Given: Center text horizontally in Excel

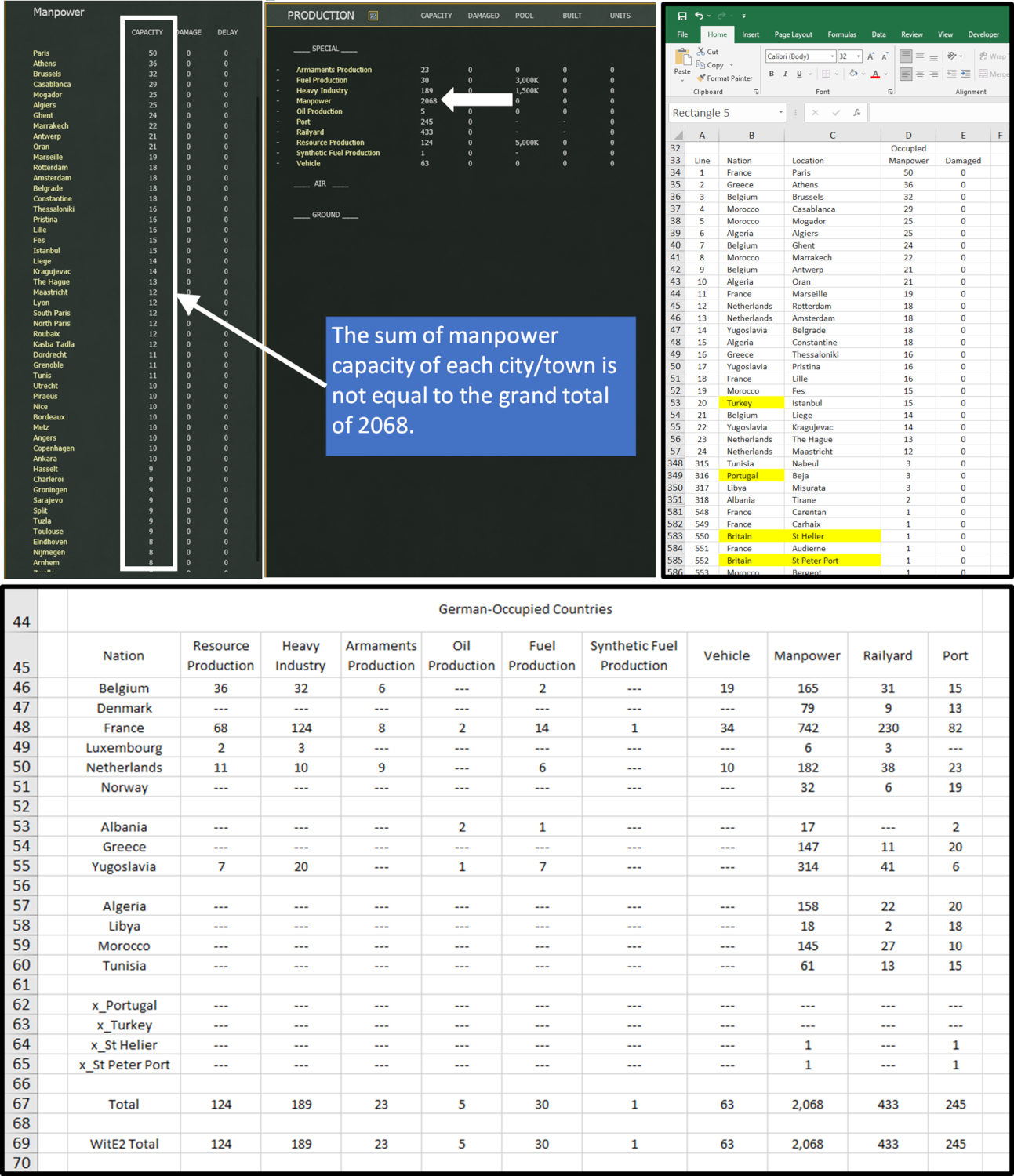Looking at the screenshot, I should click(920, 74).
